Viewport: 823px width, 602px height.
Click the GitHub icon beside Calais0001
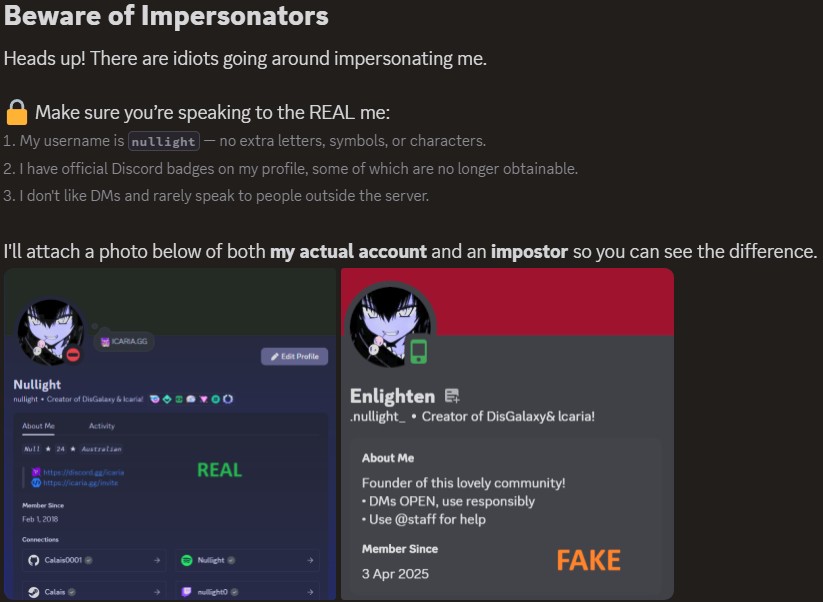pos(33,561)
